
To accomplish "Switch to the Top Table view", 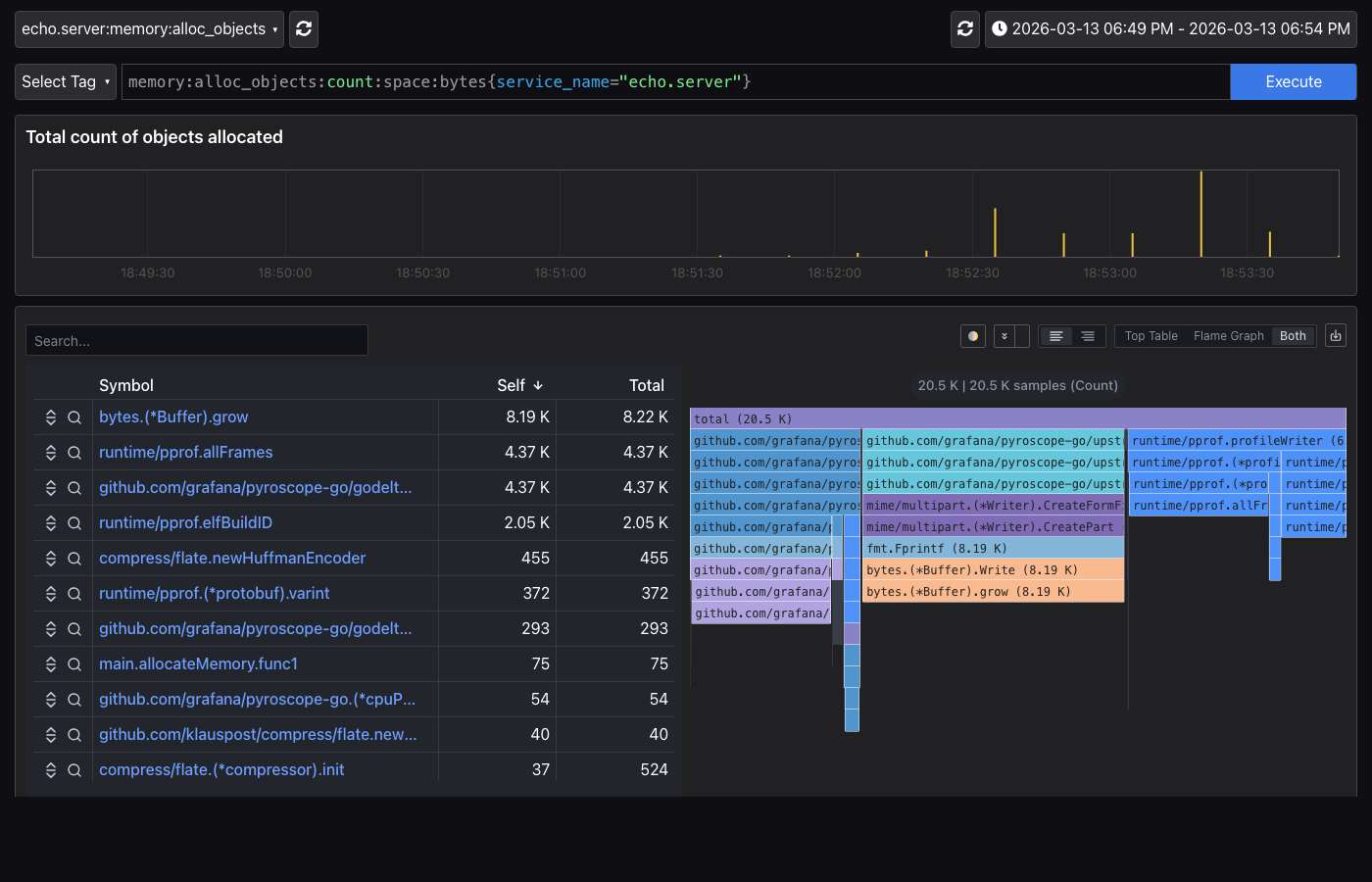I will click(1151, 336).
